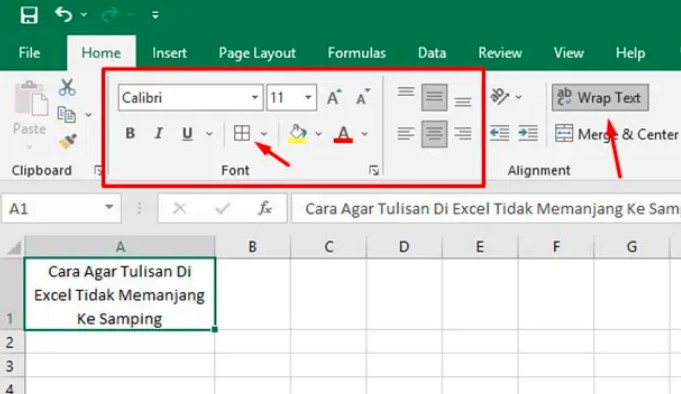Switch to the View tab
Viewport: 681px width, 394px height.
tap(569, 53)
